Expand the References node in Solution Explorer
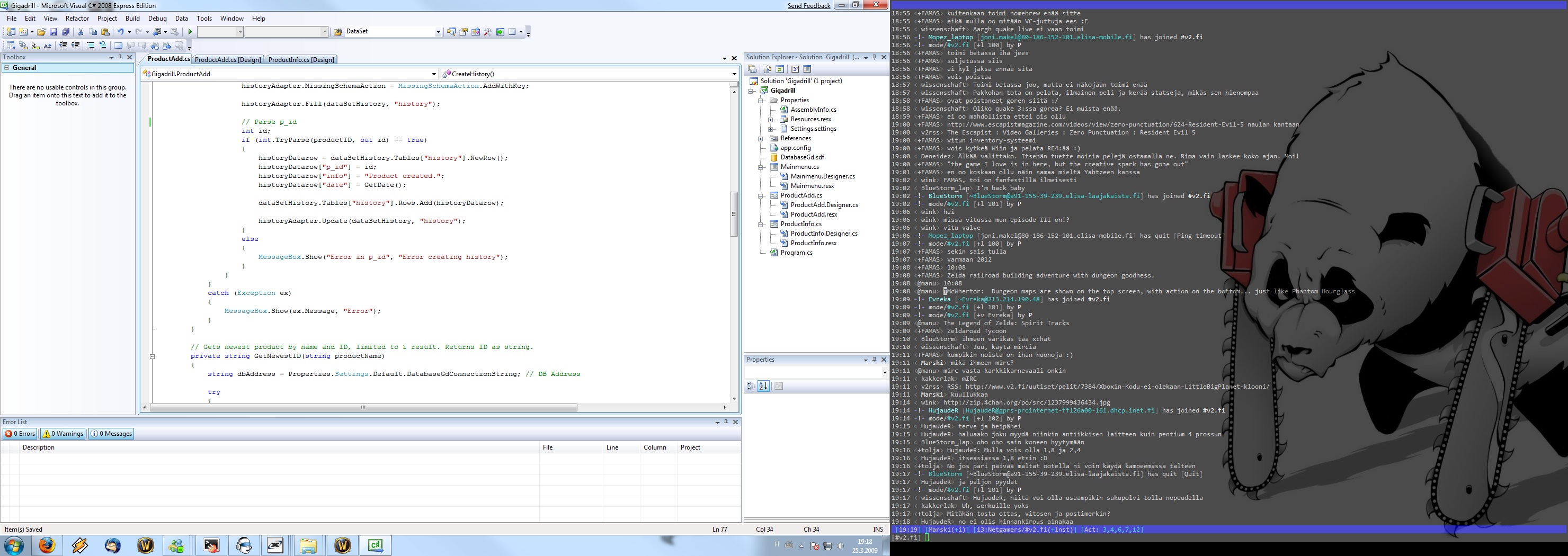1568x556 pixels. pos(760,139)
